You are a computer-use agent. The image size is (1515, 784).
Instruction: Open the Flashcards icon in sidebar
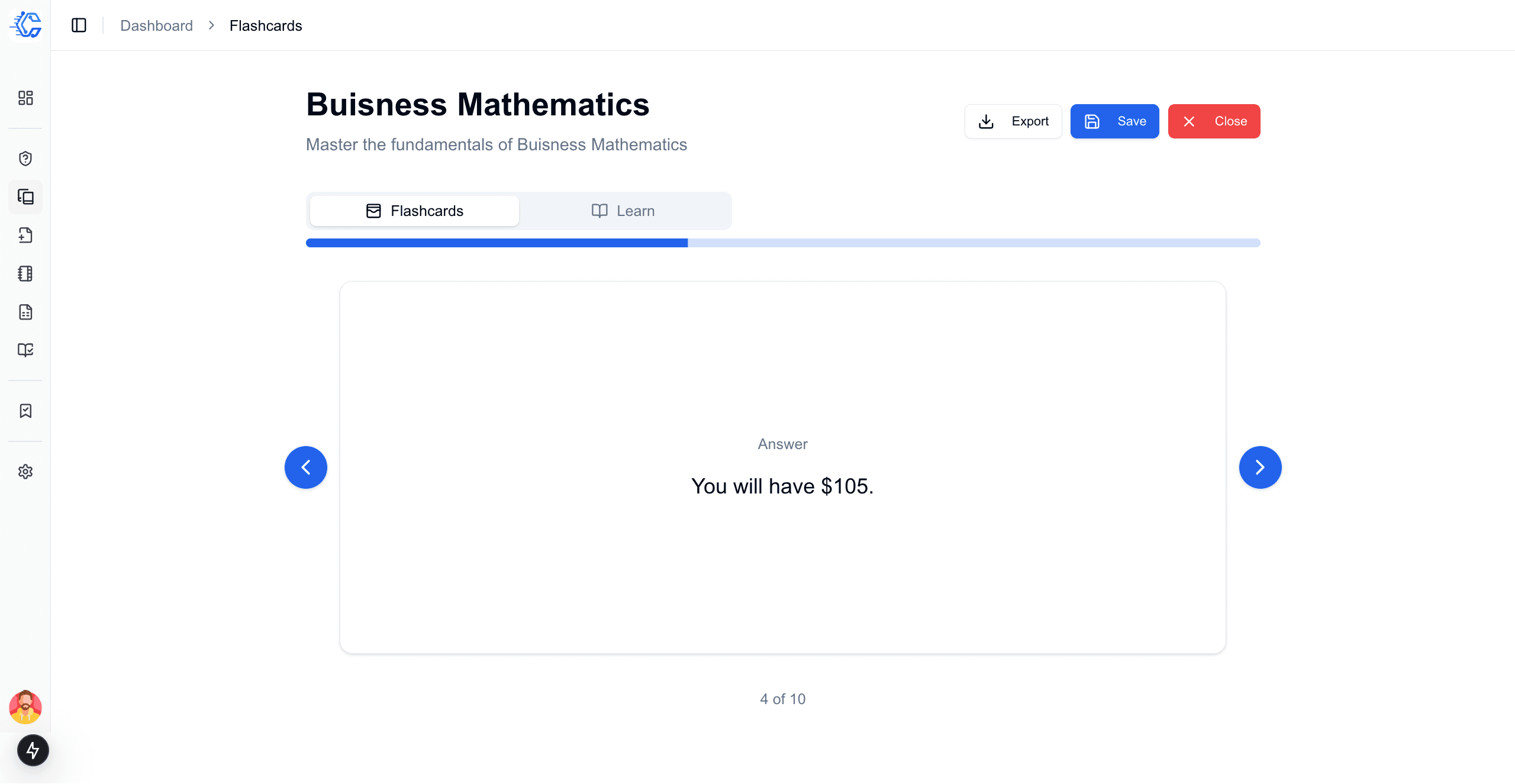point(25,197)
